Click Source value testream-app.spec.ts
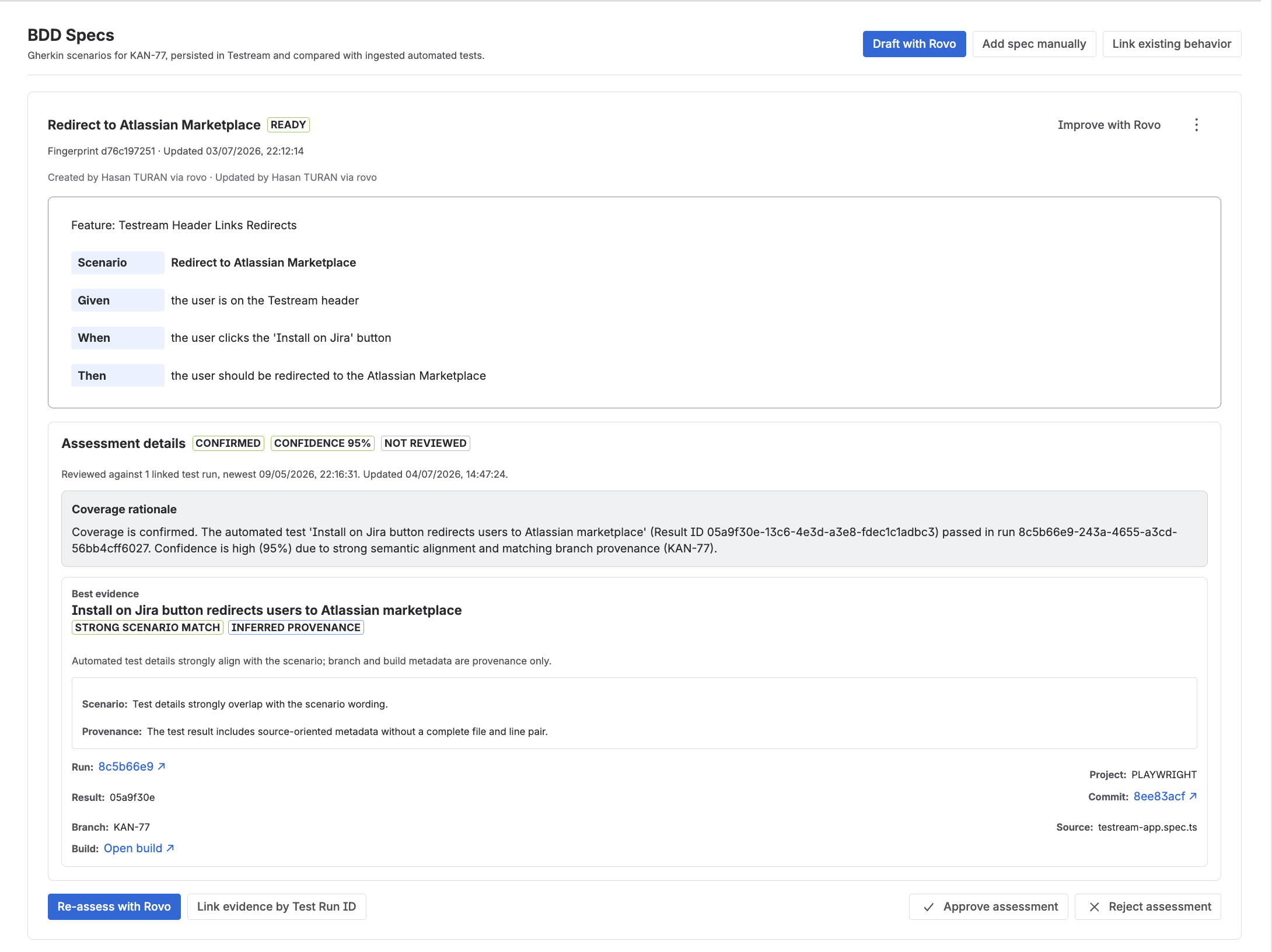The width and height of the screenshot is (1272, 952). 1148,827
